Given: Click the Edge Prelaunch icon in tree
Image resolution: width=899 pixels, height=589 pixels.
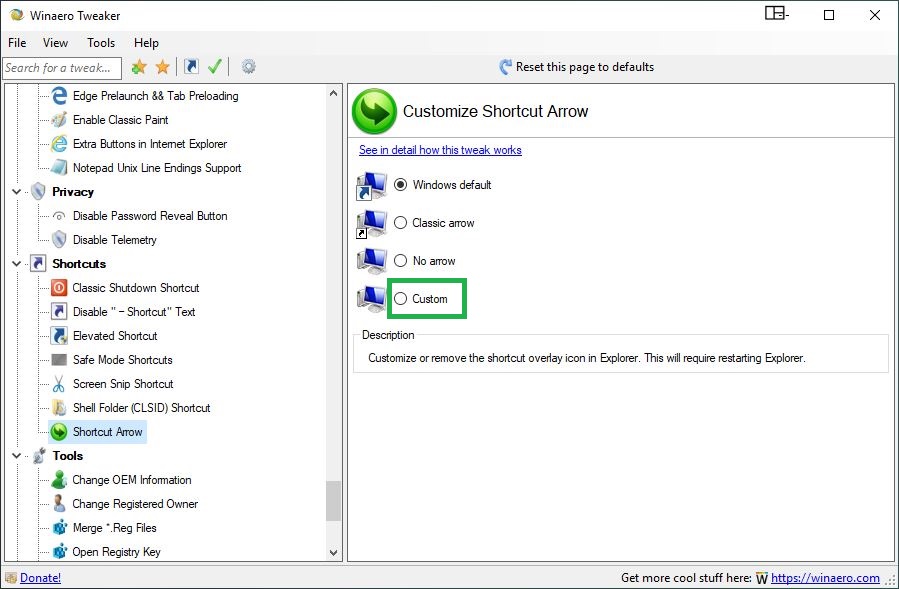Looking at the screenshot, I should [59, 96].
